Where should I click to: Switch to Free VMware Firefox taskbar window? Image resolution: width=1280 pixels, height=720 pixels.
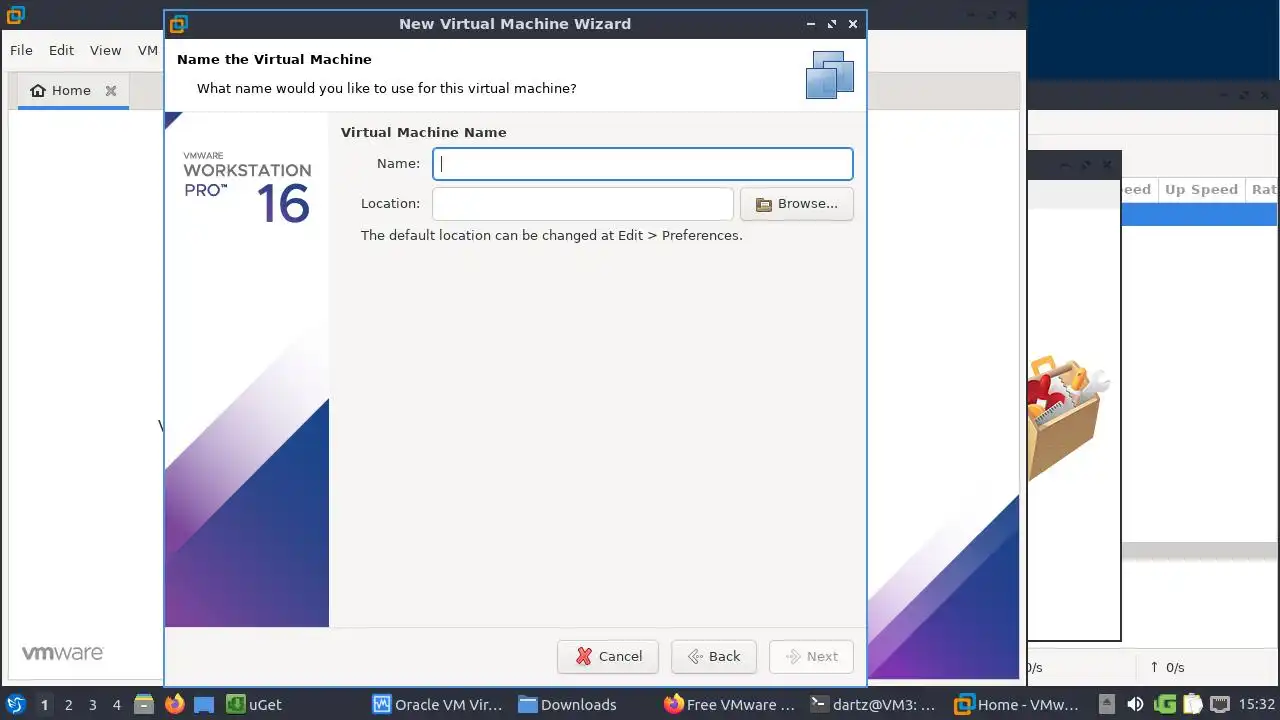(x=730, y=705)
